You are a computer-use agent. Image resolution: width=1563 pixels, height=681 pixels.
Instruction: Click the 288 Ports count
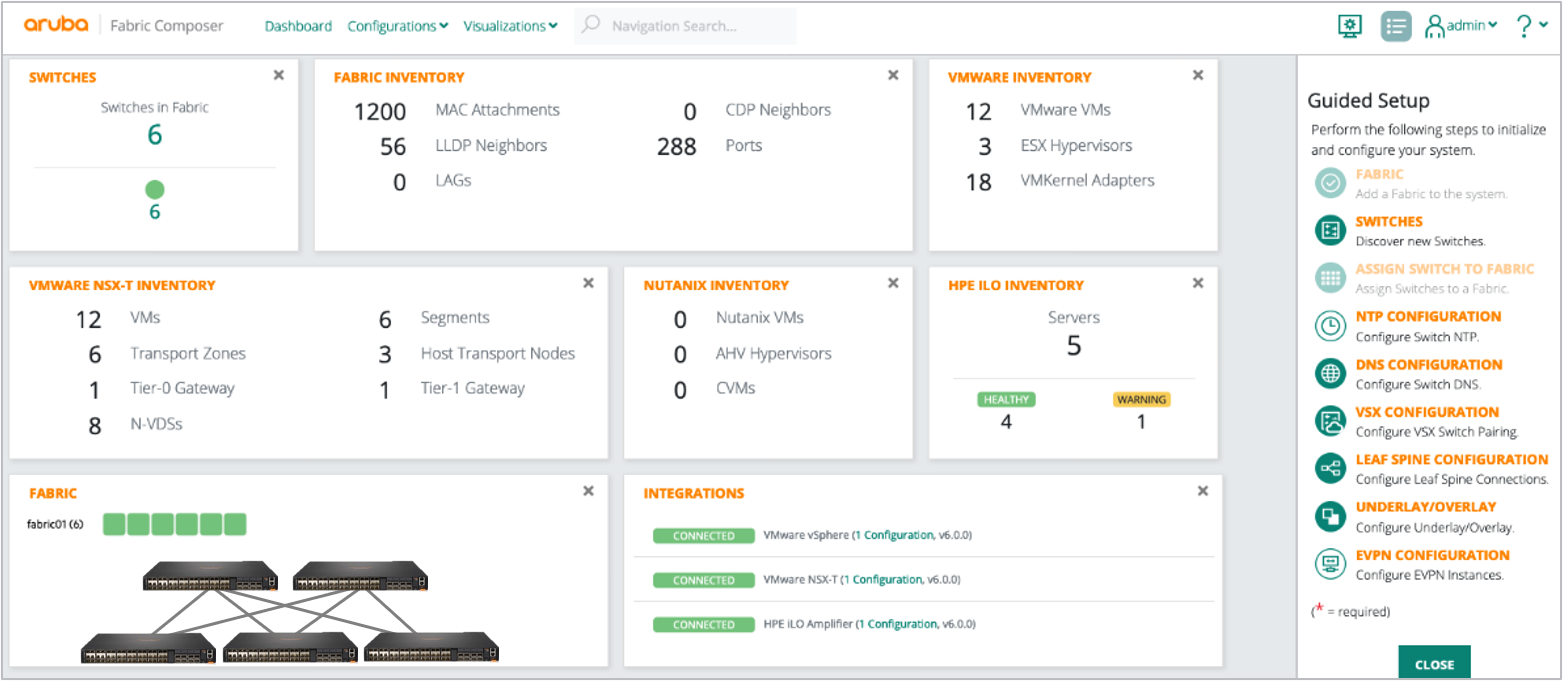676,147
